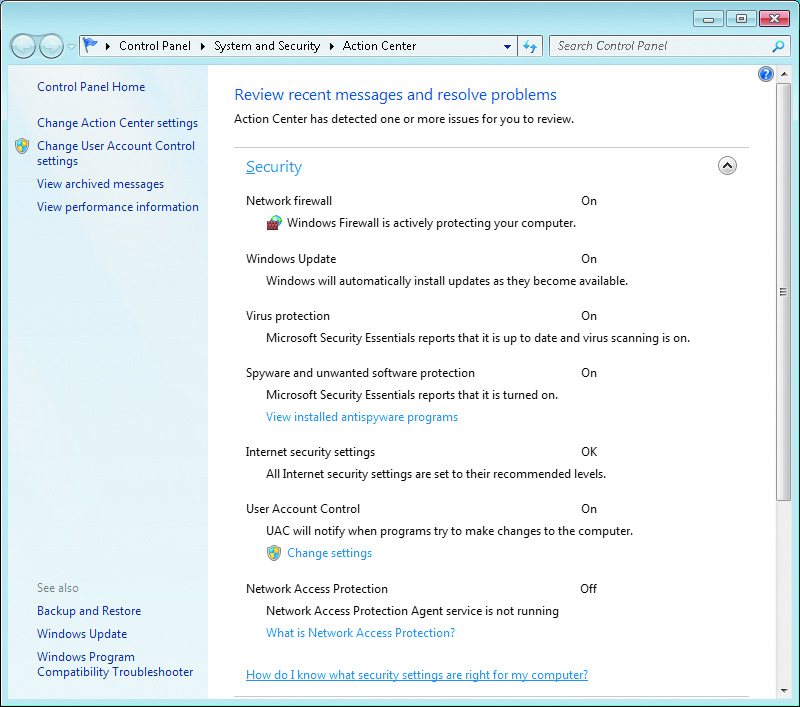Open What is Network Access Protection? link

360,633
